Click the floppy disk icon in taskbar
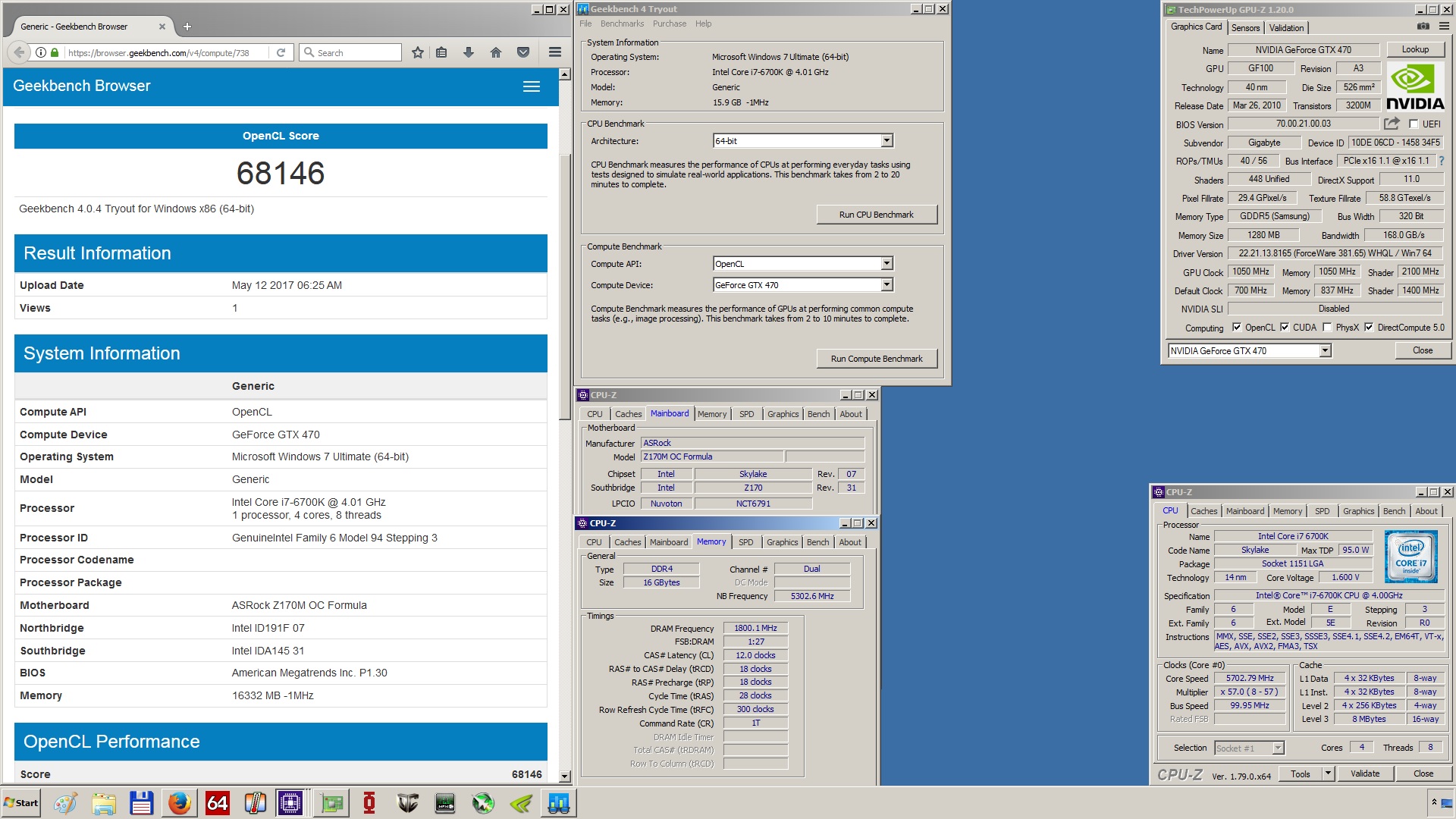 point(142,803)
